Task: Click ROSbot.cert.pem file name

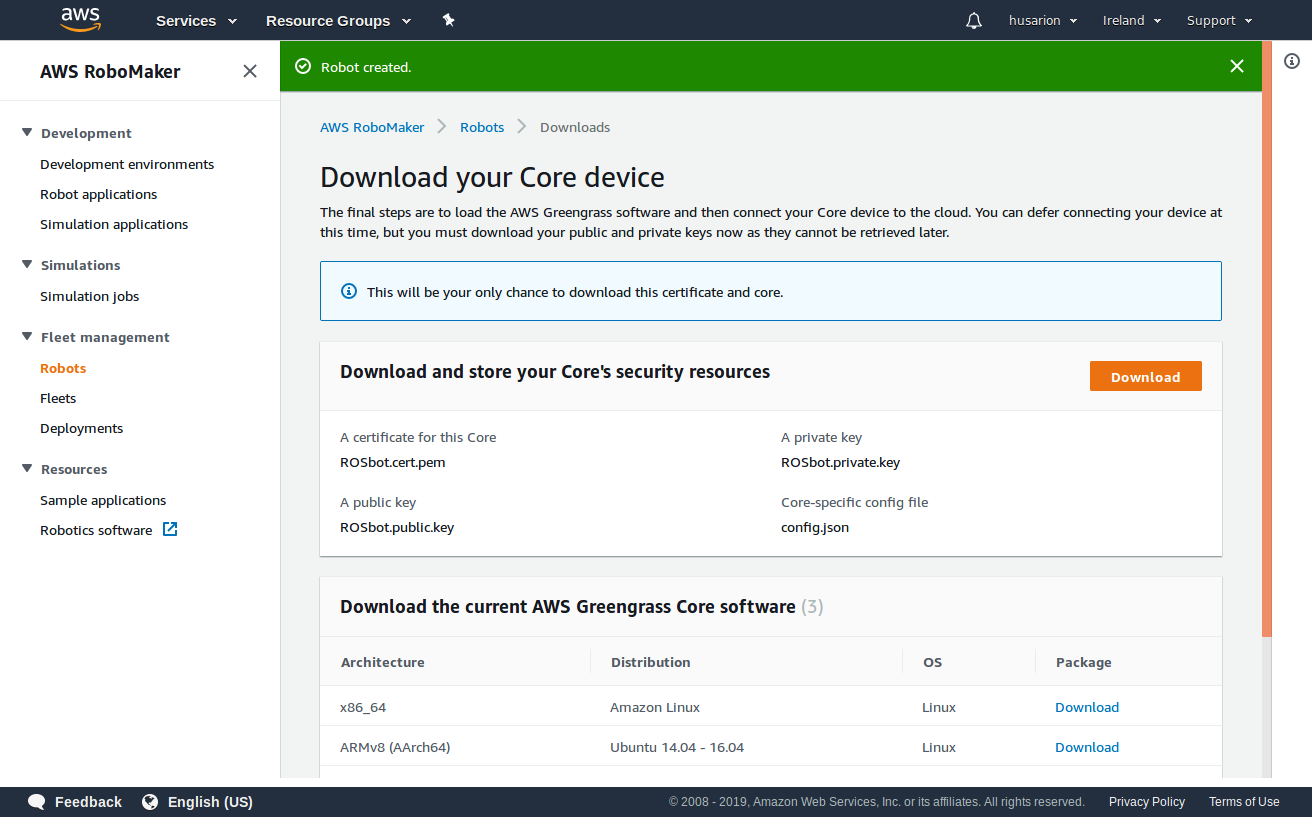Action: click(393, 462)
